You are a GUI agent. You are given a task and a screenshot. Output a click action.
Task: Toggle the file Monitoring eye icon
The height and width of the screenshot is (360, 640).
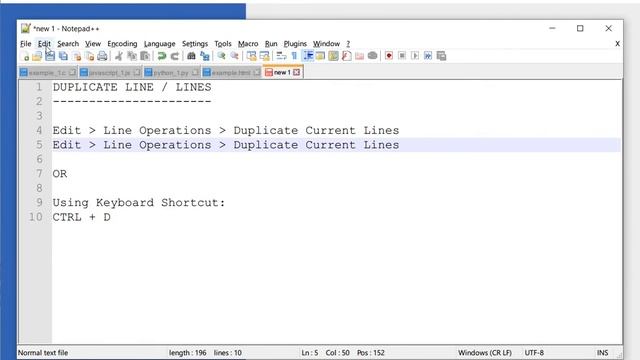point(372,56)
